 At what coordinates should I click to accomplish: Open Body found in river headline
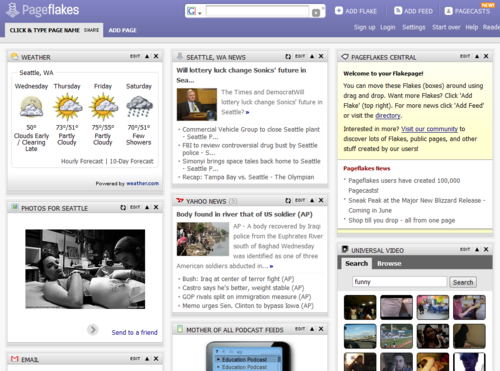[244, 214]
